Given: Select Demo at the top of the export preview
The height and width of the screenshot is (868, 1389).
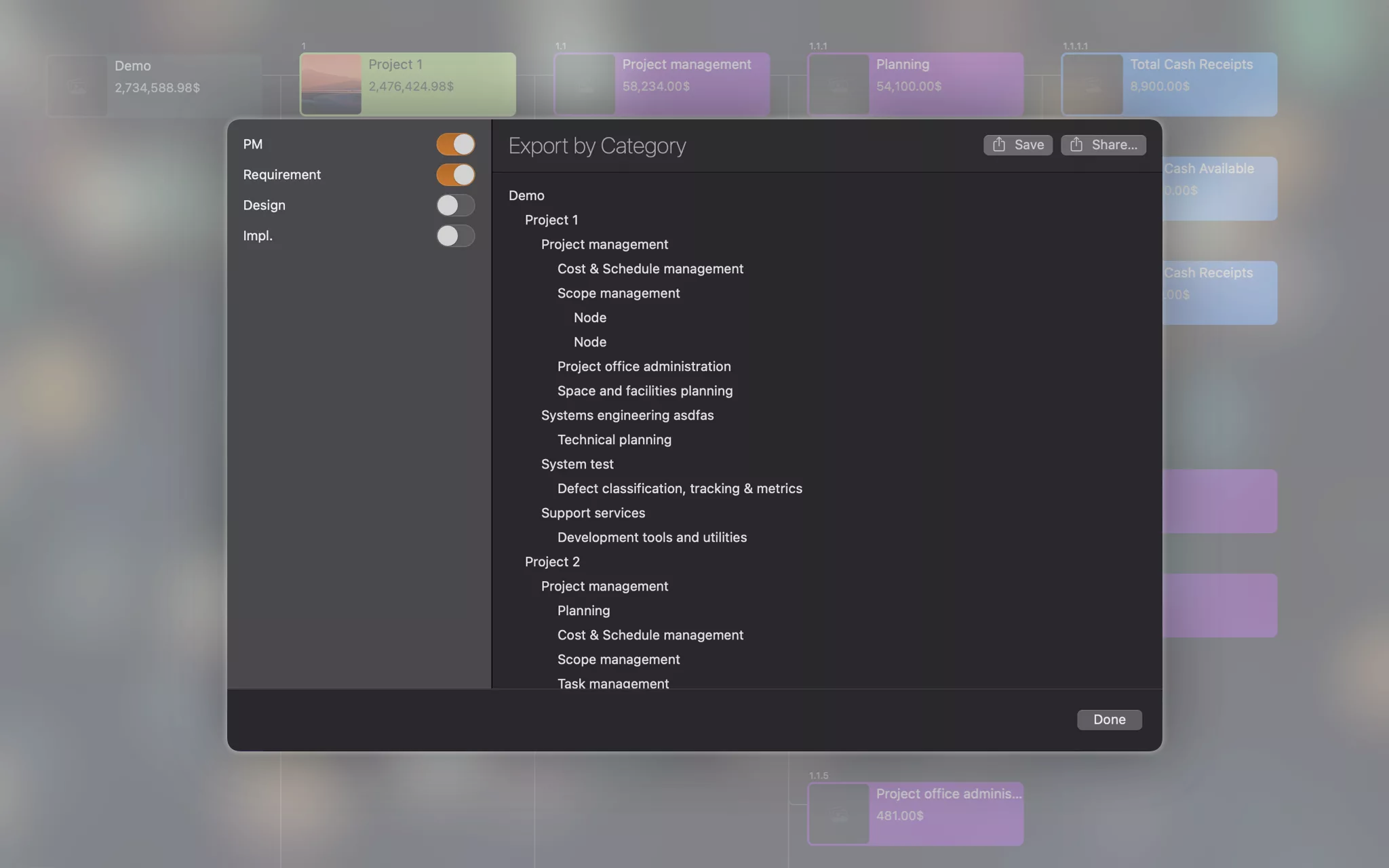Looking at the screenshot, I should (526, 195).
